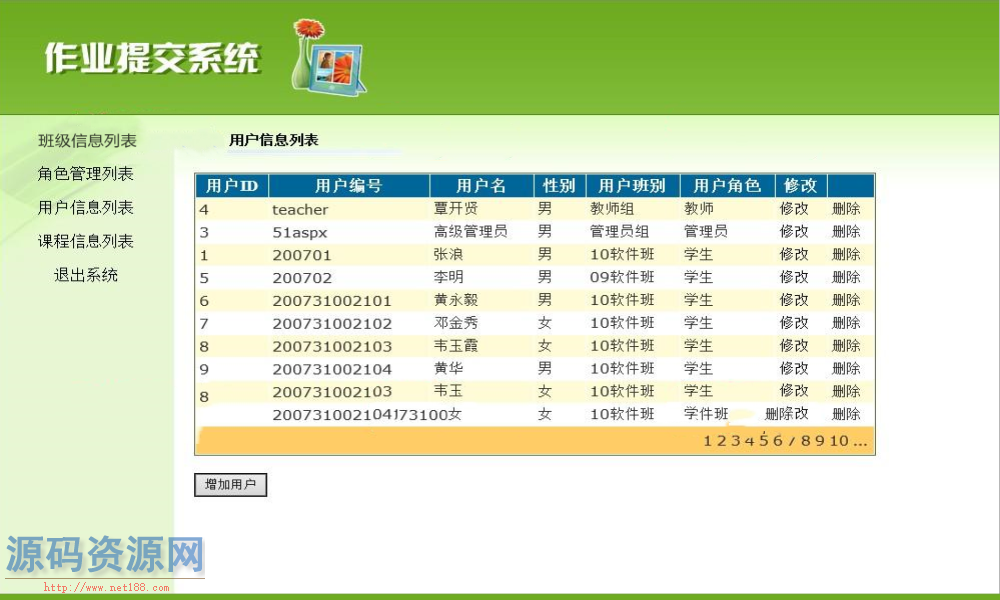Go to page 2 in pagination
This screenshot has height=600, width=1000.
(x=722, y=441)
